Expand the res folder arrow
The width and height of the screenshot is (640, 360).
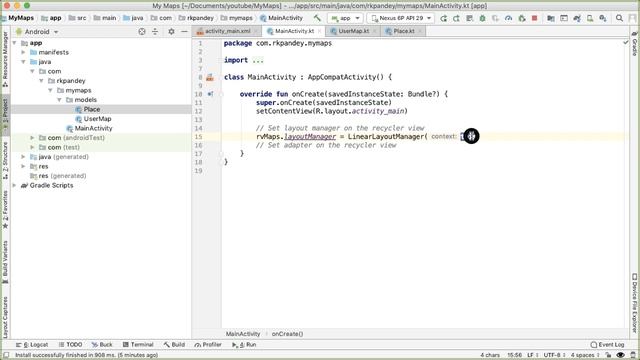[x=24, y=166]
